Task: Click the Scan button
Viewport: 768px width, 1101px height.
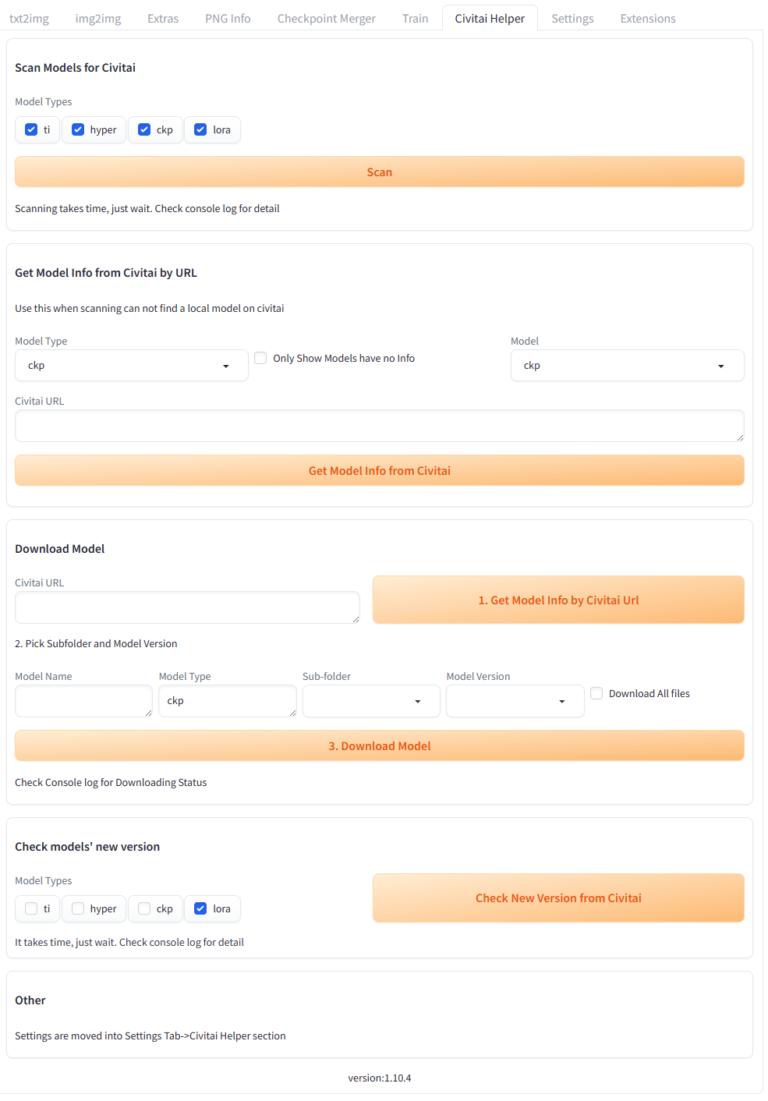Action: pyautogui.click(x=379, y=172)
